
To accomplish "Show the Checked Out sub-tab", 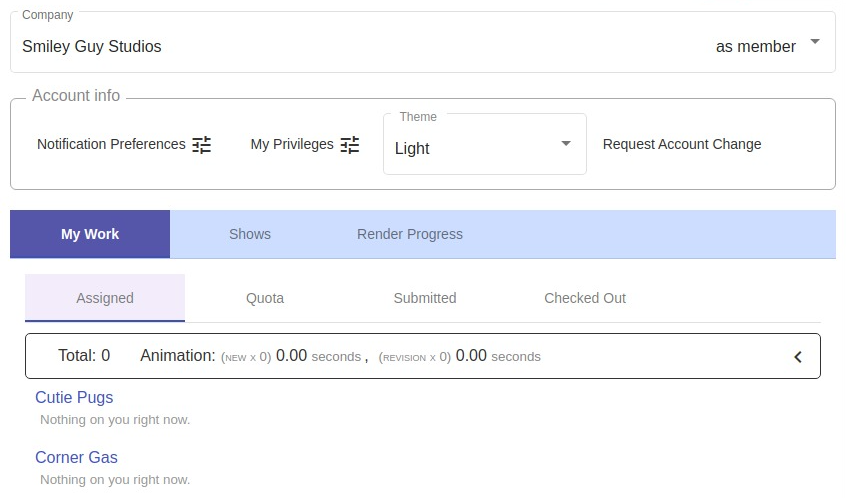I will pyautogui.click(x=585, y=298).
